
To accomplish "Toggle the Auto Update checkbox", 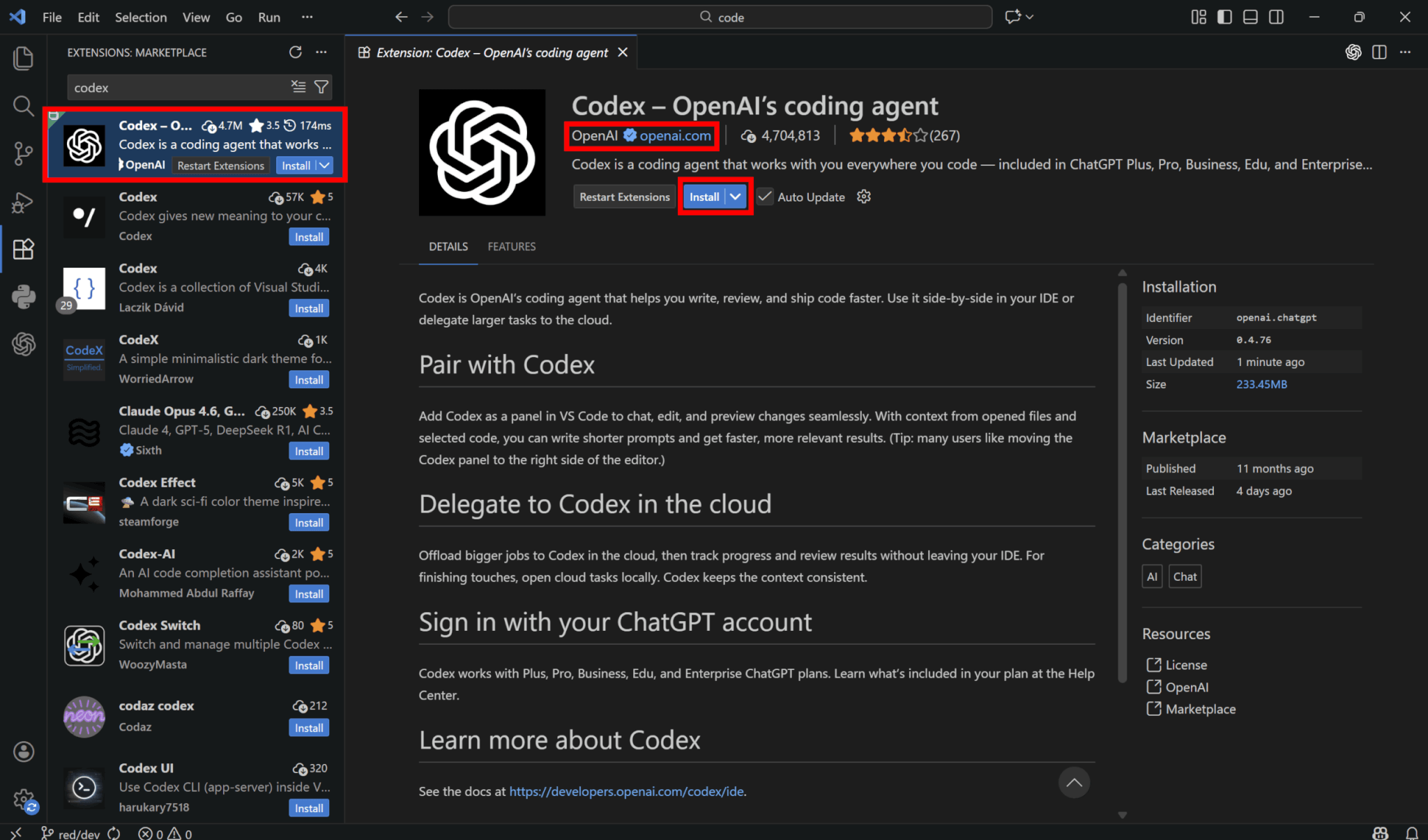I will click(x=765, y=197).
